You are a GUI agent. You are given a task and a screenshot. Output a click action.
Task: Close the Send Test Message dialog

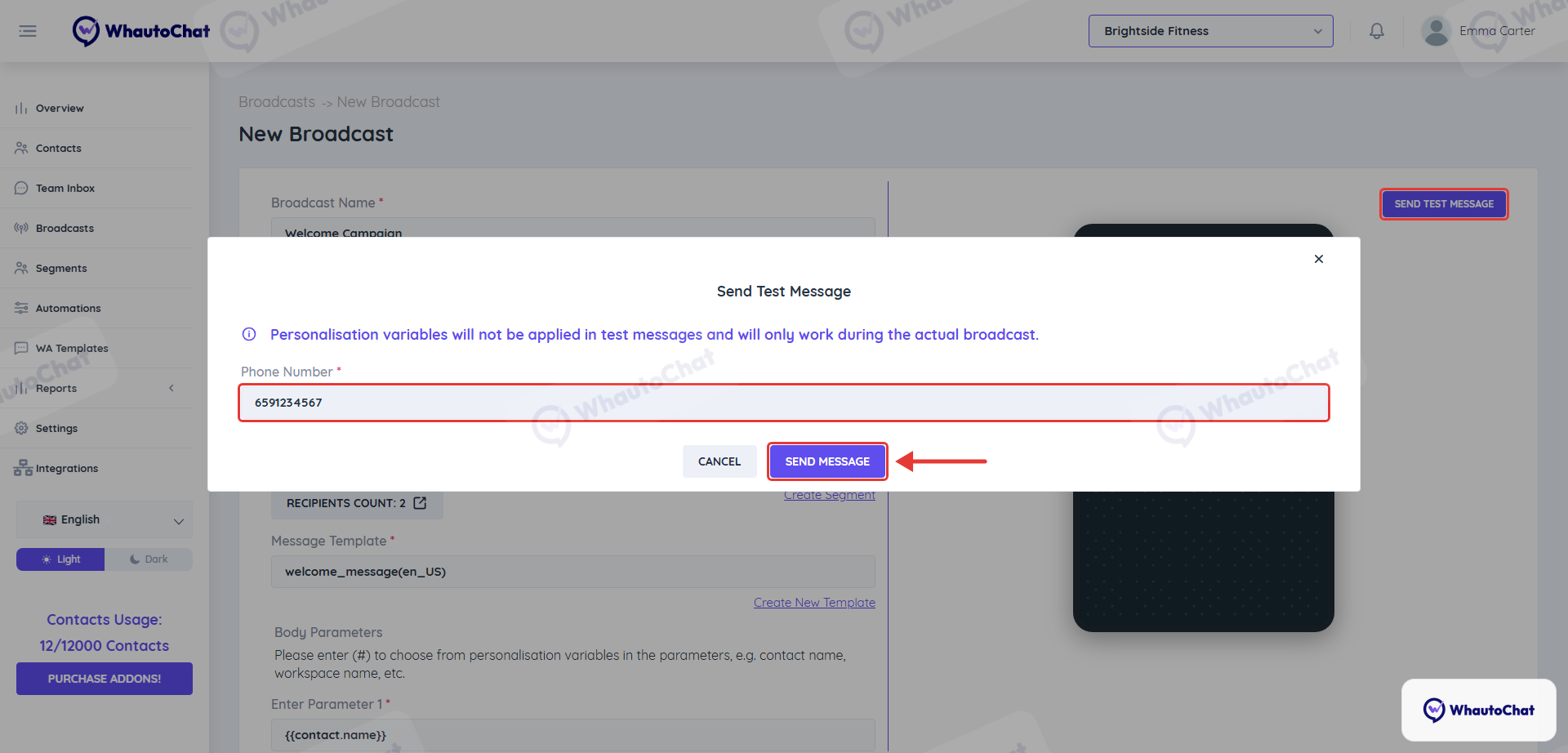click(x=1319, y=259)
